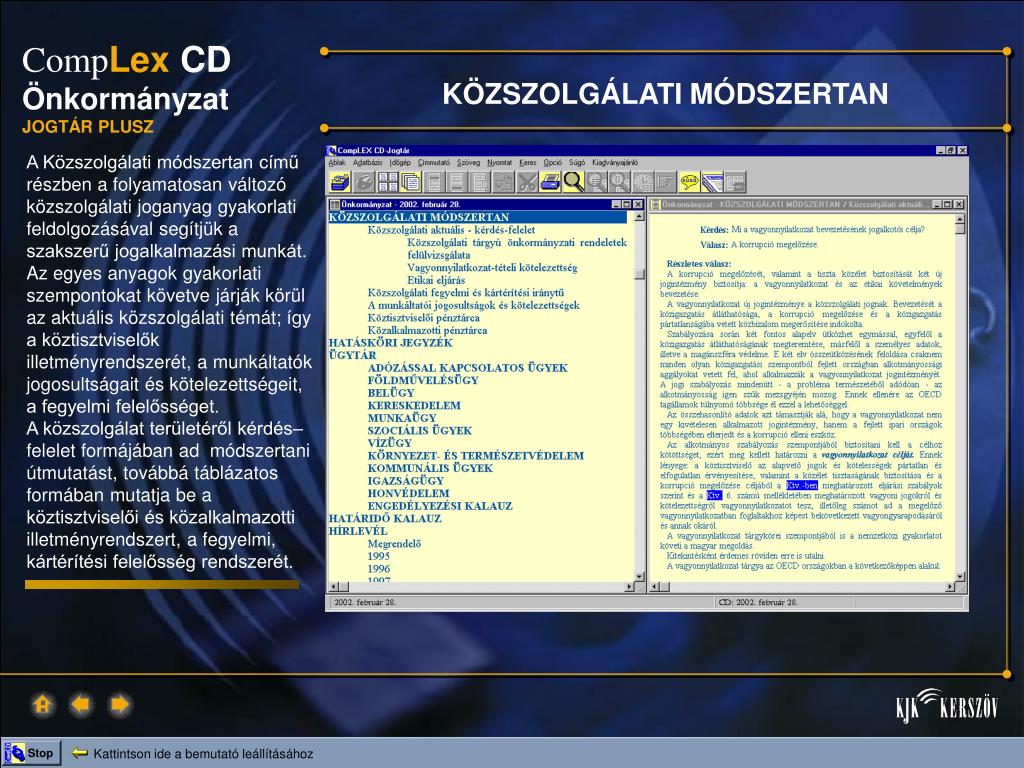Screen dimensions: 1024x768
Task: Click 'Önkormányzat - 2002. február 28.' pane title
Action: 400,204
